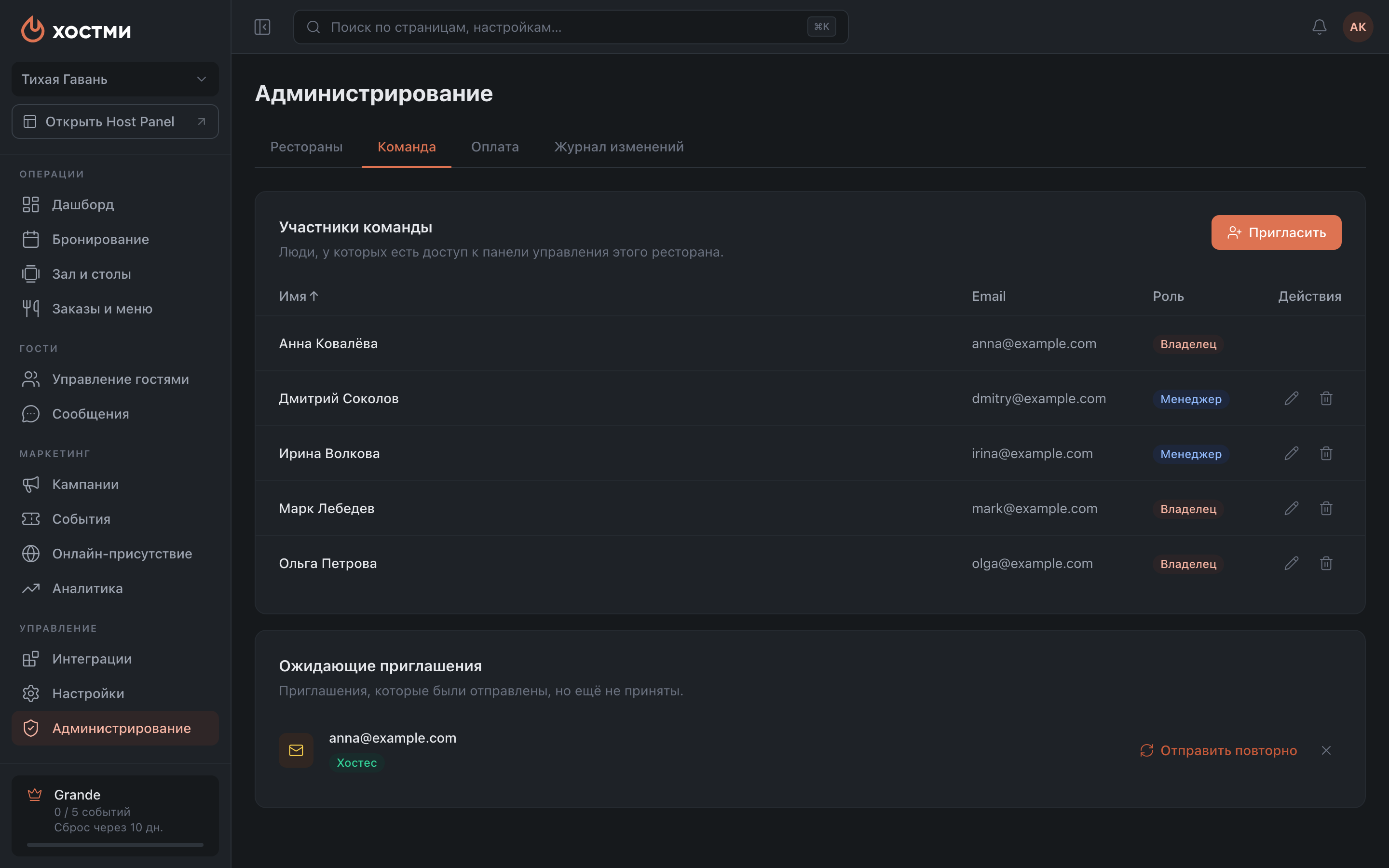Open the Журнал изменений tab
Image resolution: width=1389 pixels, height=868 pixels.
pyautogui.click(x=619, y=147)
